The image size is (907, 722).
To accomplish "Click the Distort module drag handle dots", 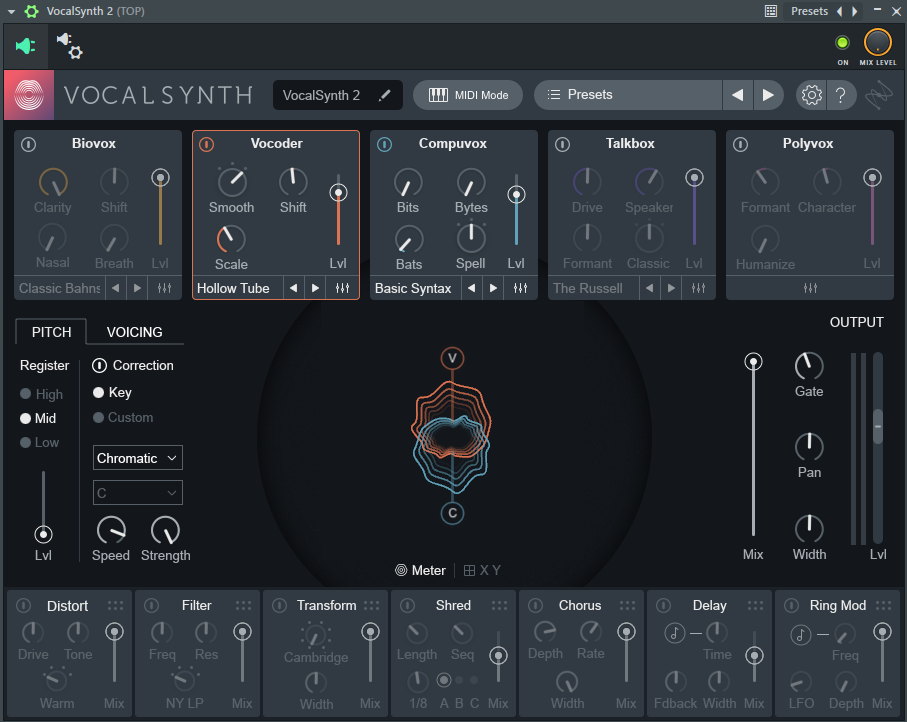I will click(115, 605).
